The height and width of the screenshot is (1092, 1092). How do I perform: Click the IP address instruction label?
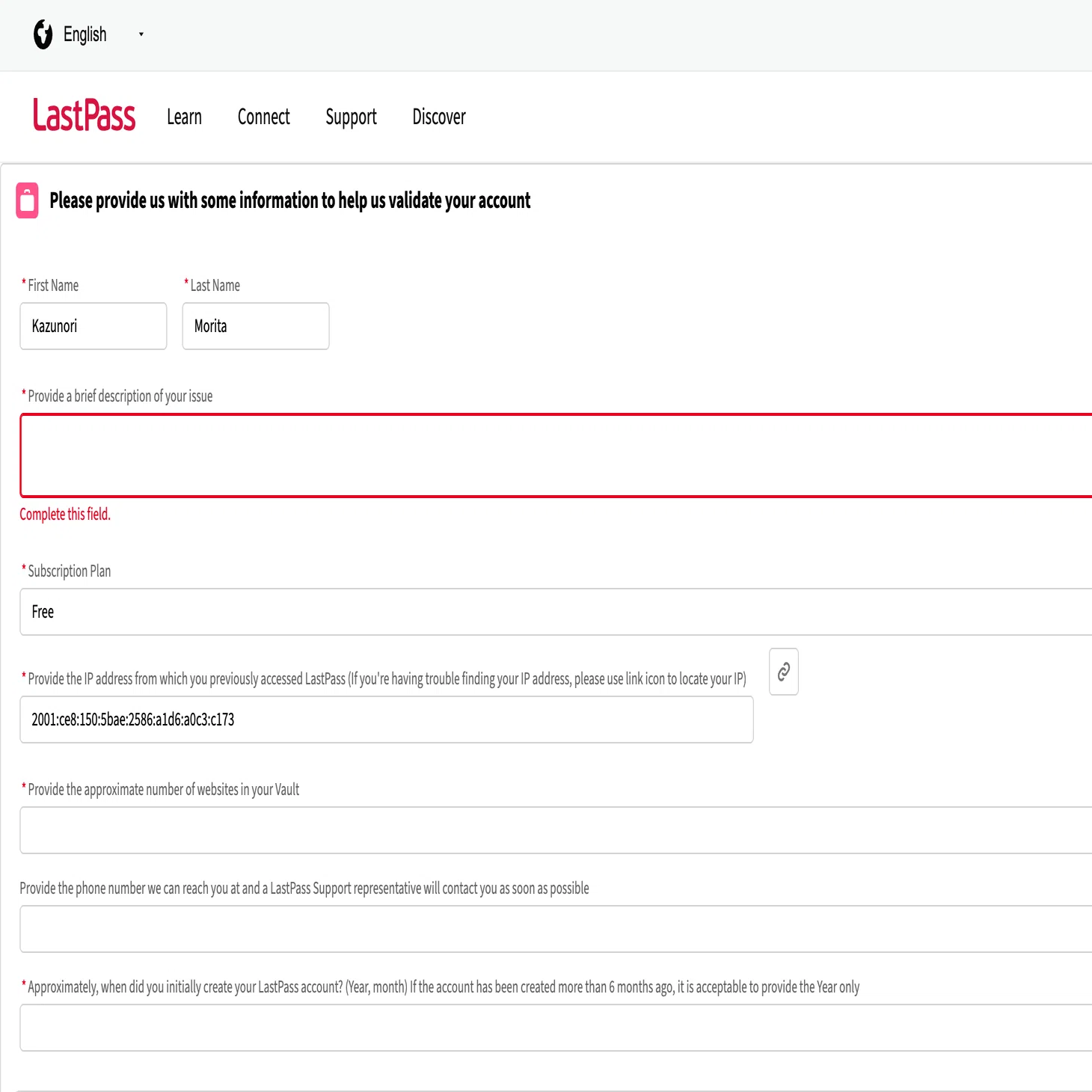coord(387,678)
